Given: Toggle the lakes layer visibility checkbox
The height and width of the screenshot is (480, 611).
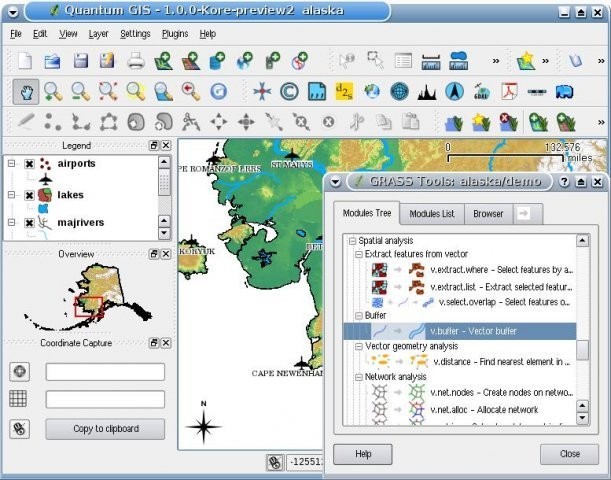Looking at the screenshot, I should click(29, 195).
